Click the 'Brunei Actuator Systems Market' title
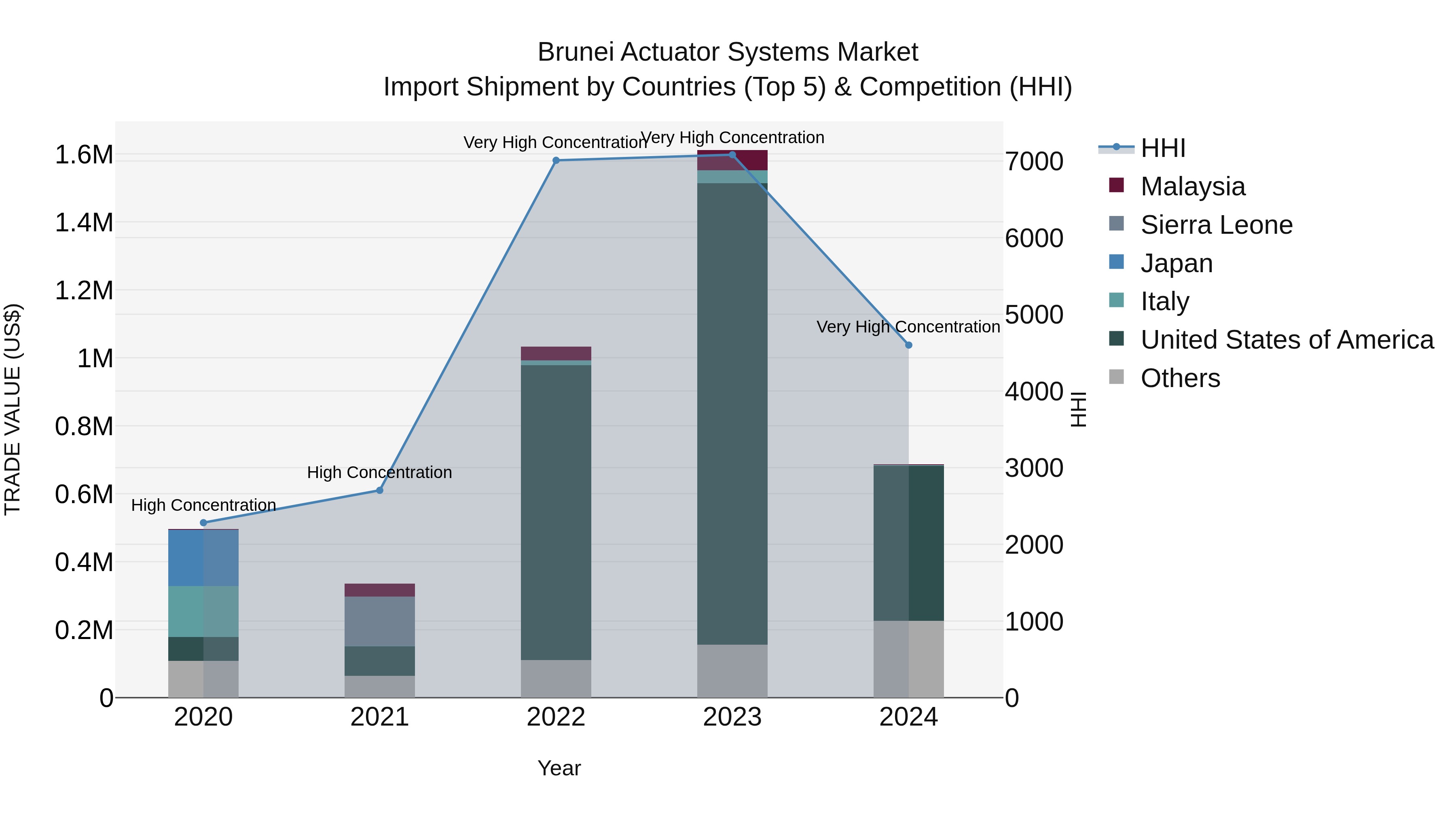The height and width of the screenshot is (819, 1456). click(x=728, y=52)
